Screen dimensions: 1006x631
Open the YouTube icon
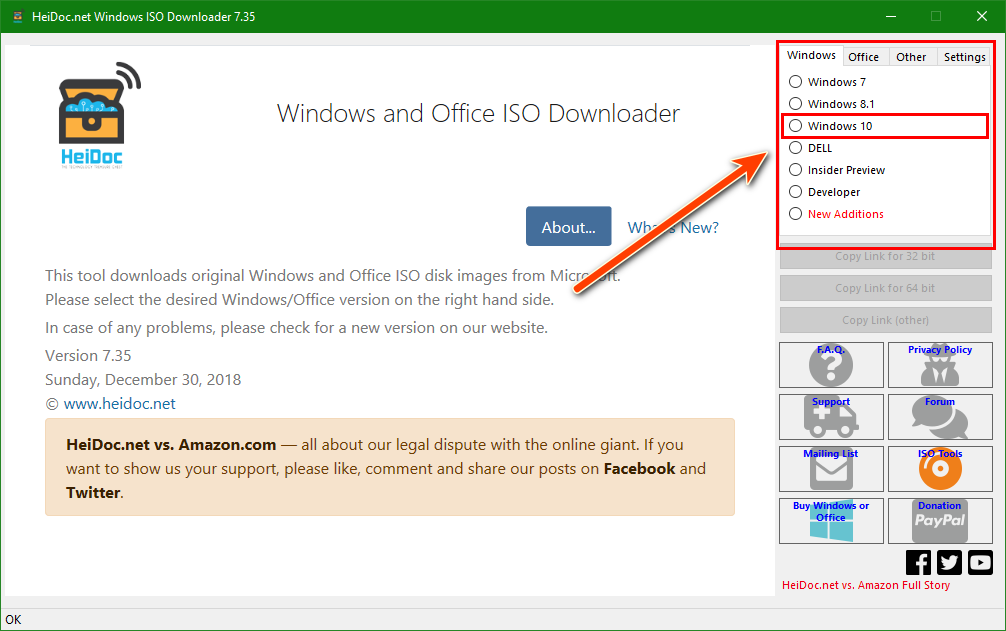pos(980,562)
